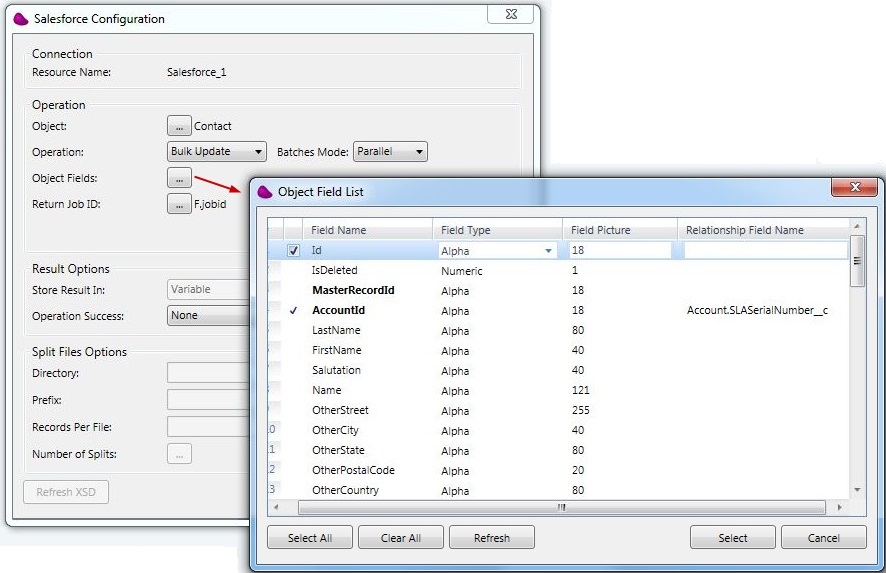
Task: Close the Salesforce Configuration window
Action: point(511,14)
